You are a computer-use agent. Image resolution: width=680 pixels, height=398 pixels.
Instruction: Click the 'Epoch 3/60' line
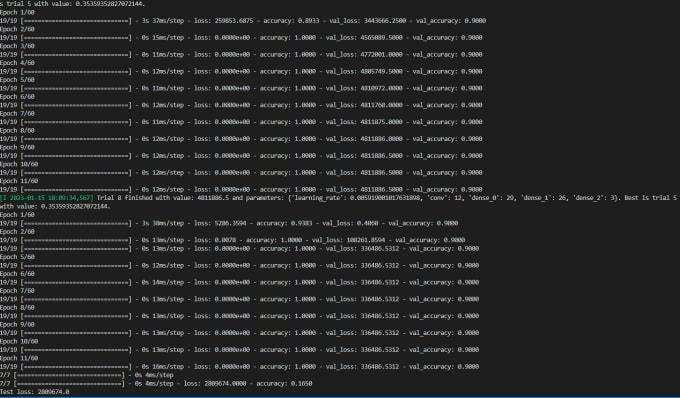[x=17, y=46]
